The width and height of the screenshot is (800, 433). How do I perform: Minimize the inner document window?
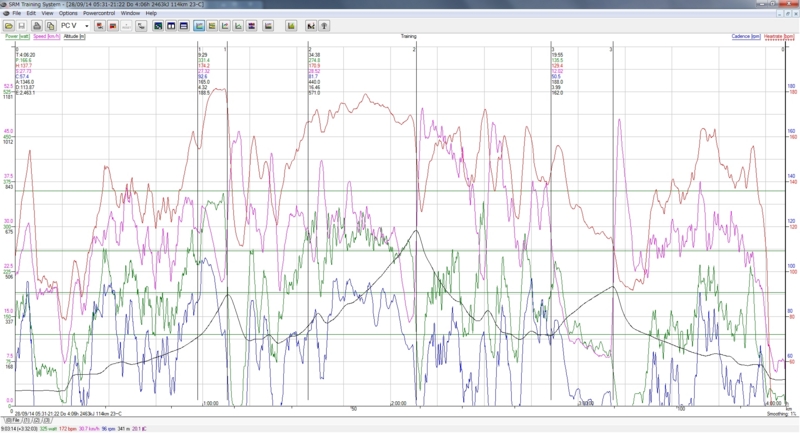[x=781, y=13]
